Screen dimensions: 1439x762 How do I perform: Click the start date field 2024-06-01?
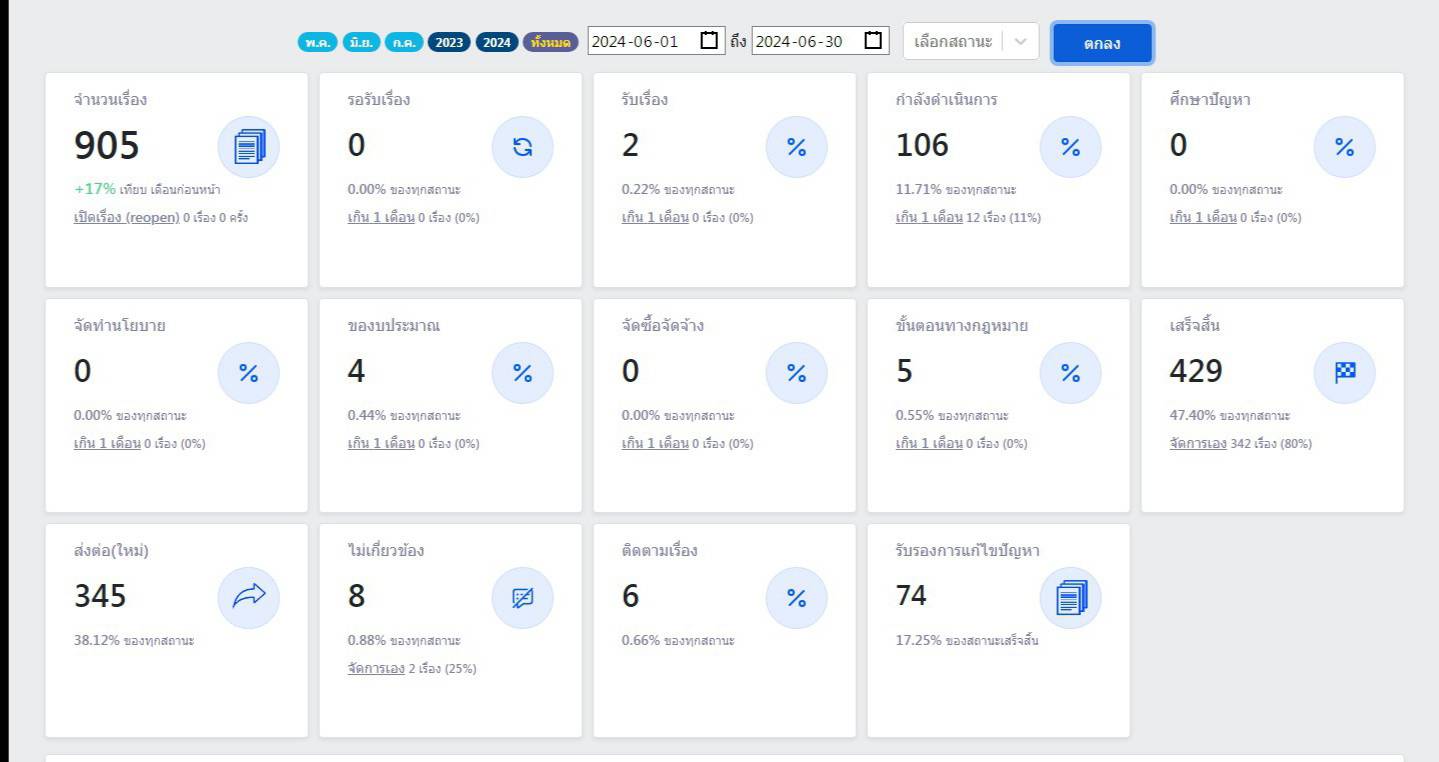click(640, 42)
